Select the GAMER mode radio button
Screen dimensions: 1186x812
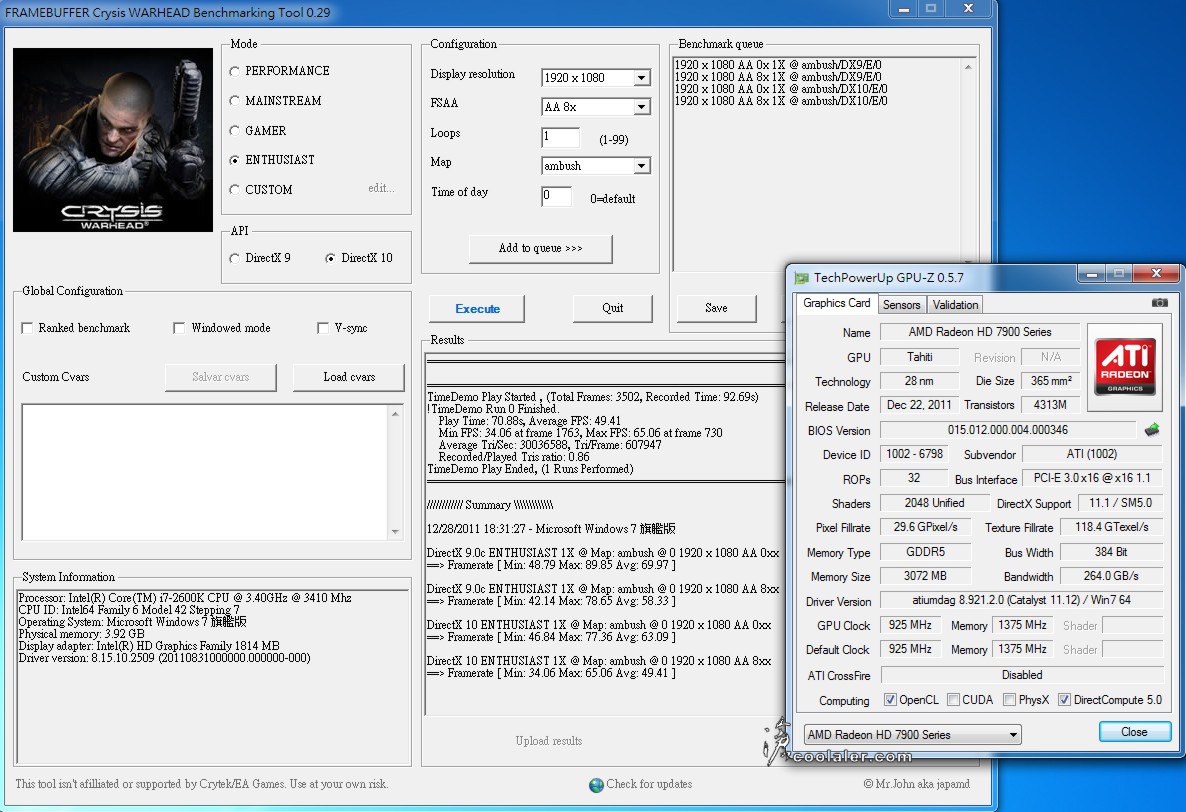(x=234, y=131)
